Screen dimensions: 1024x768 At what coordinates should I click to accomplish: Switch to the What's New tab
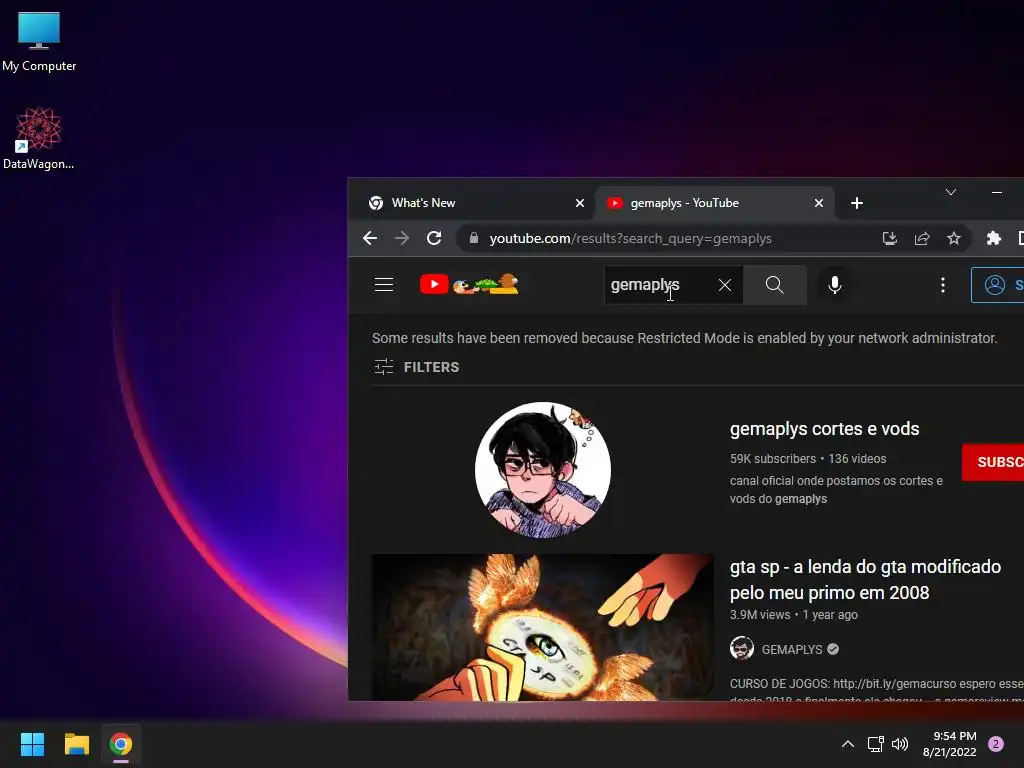tap(475, 203)
